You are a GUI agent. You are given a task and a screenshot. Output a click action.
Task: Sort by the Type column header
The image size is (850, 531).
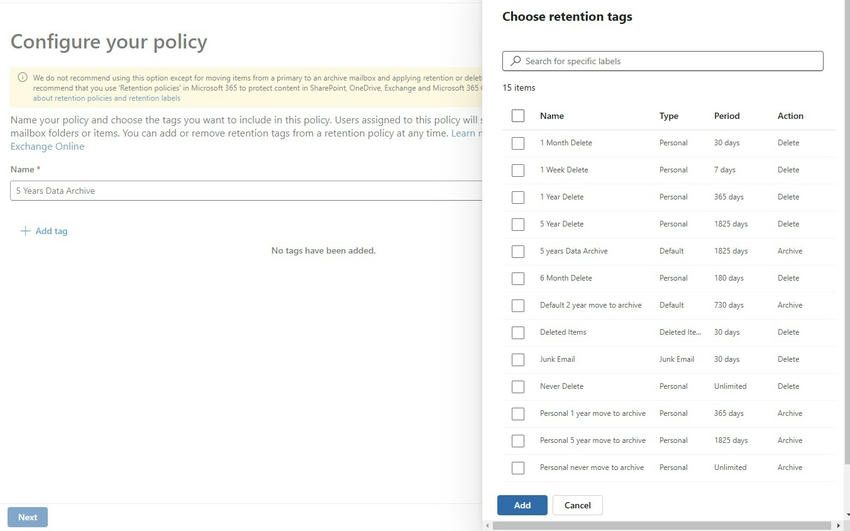coord(669,116)
